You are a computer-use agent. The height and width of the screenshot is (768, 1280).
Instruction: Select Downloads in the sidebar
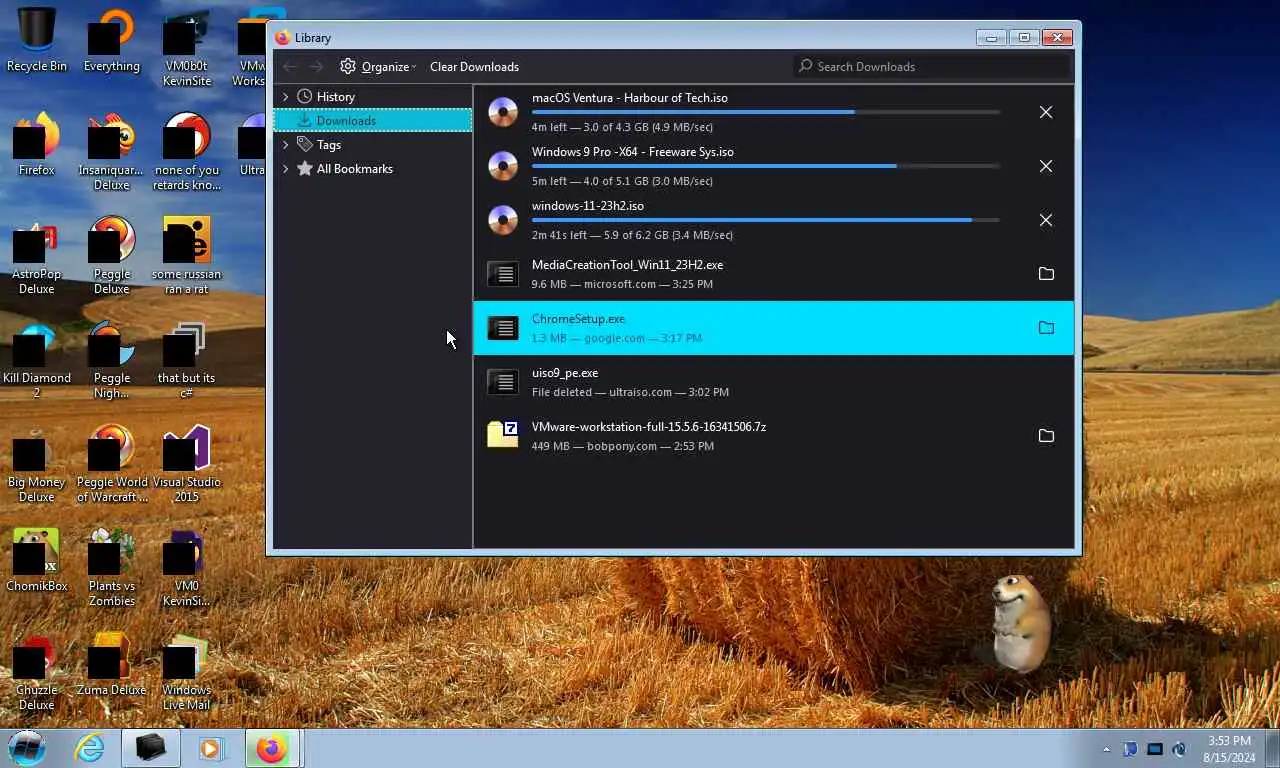[x=372, y=121]
